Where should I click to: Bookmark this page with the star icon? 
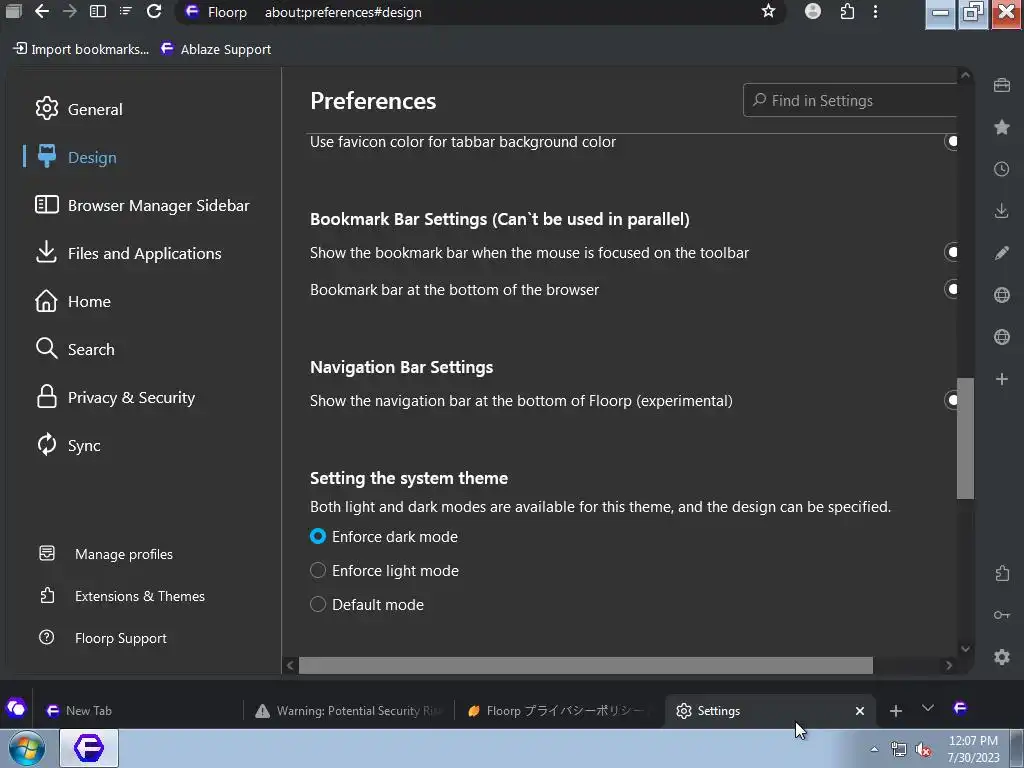point(768,11)
